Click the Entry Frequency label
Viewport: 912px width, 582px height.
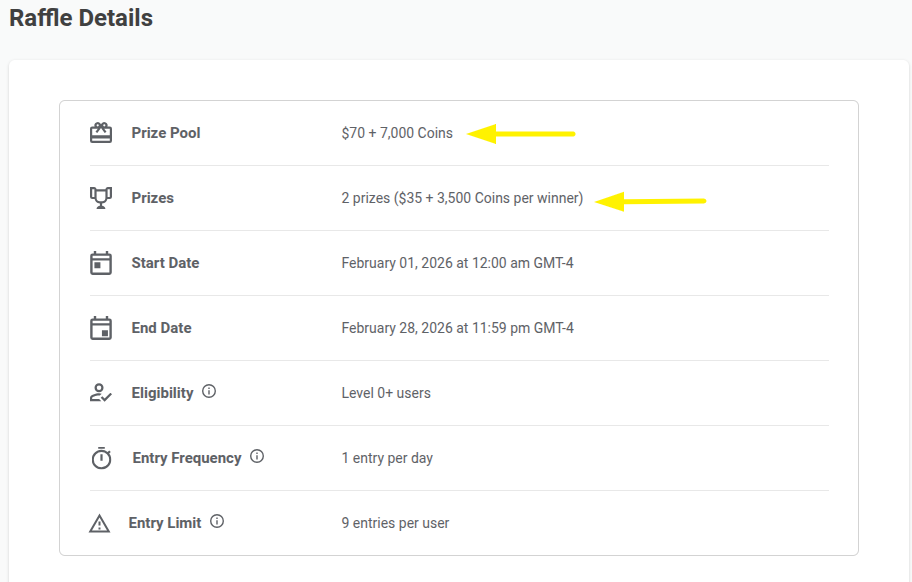pyautogui.click(x=187, y=458)
